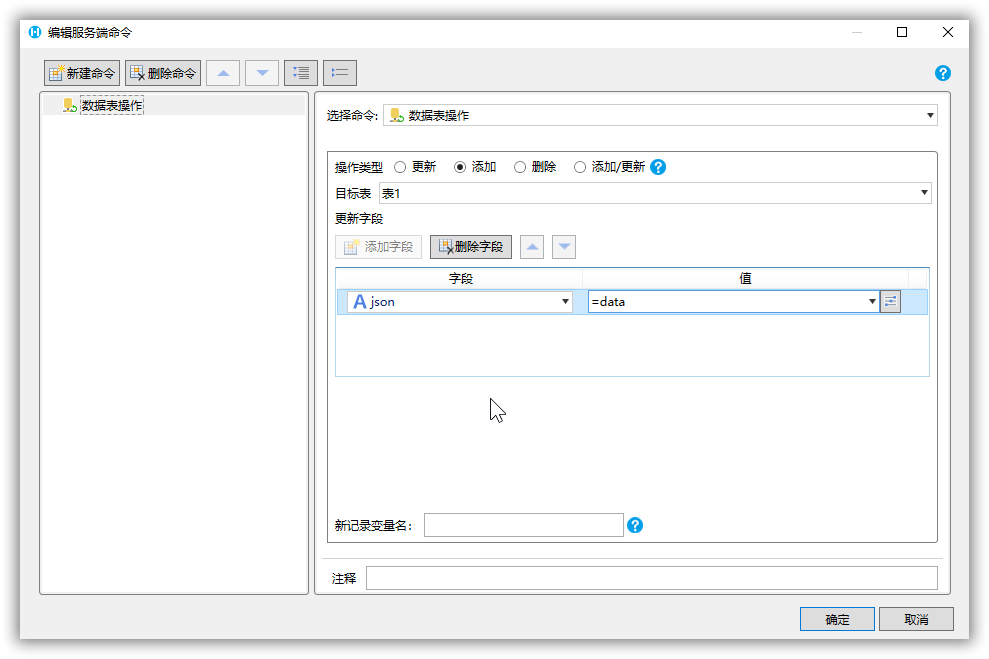Click the value settings icon beside =data
This screenshot has height=659, width=989.
[890, 301]
